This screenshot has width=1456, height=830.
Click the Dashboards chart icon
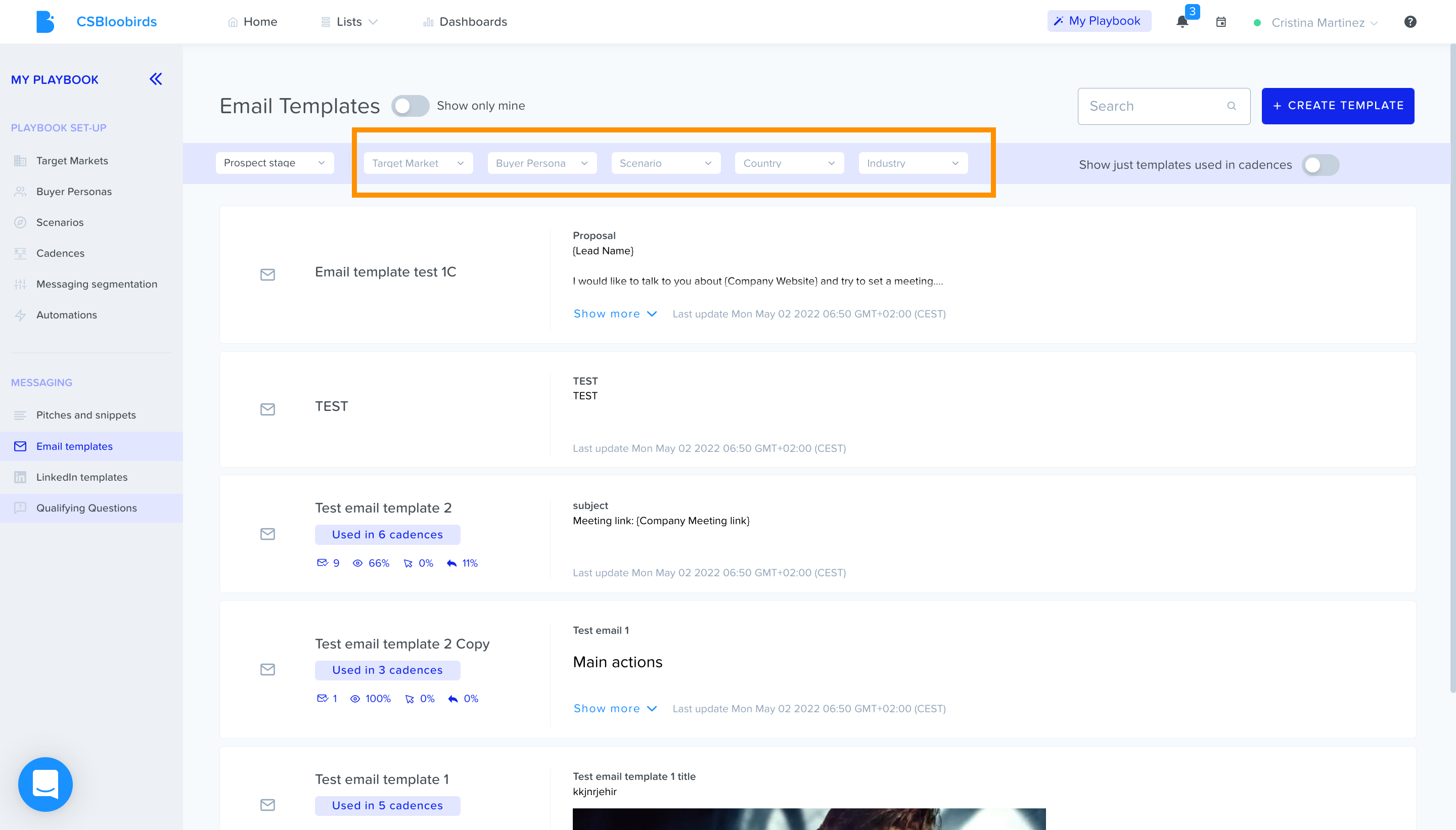click(428, 22)
